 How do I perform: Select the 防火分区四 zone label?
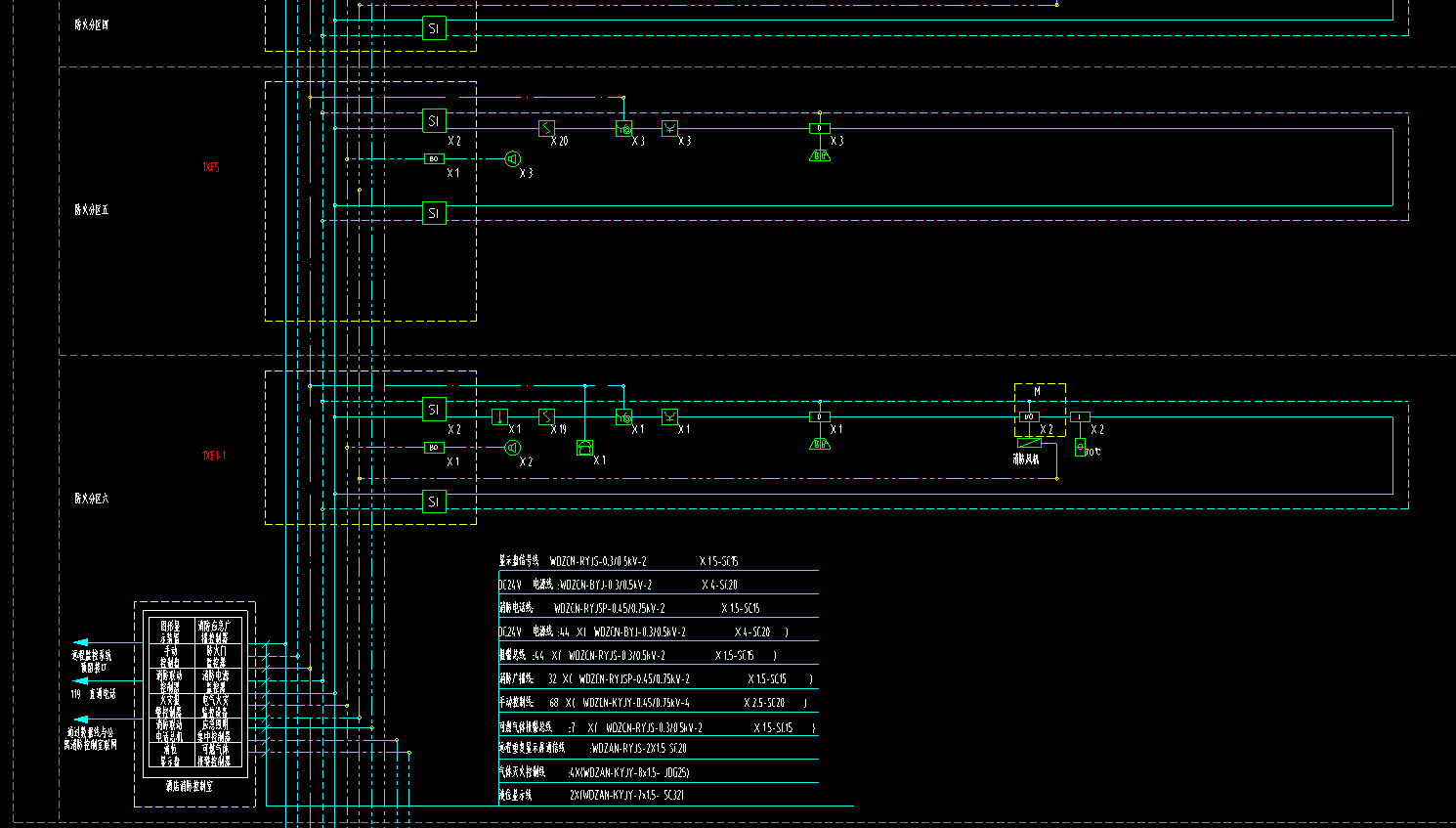point(92,24)
